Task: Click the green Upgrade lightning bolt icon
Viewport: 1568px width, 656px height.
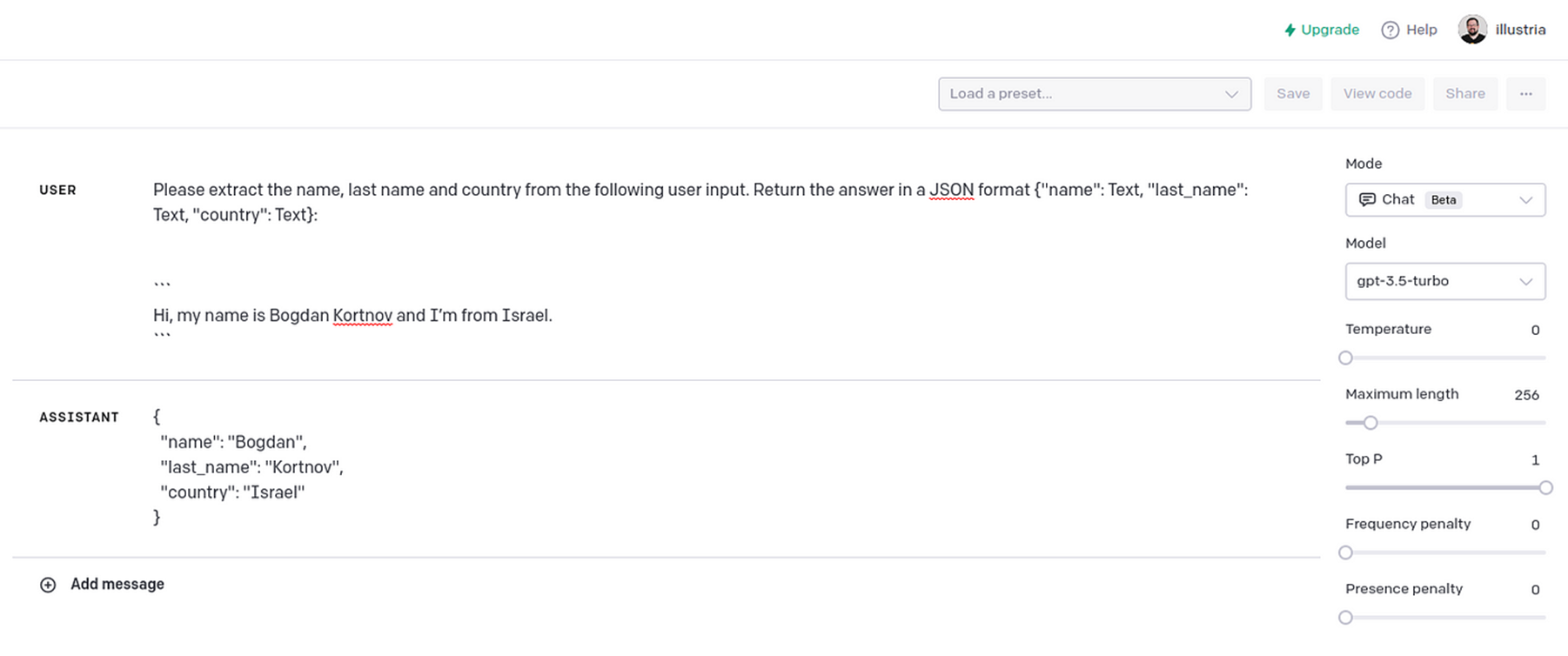Action: tap(1290, 30)
